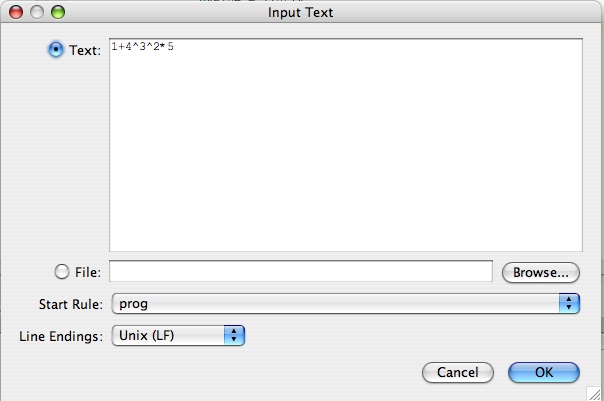Click the Input Text title bar
This screenshot has height=401, width=604.
[301, 12]
